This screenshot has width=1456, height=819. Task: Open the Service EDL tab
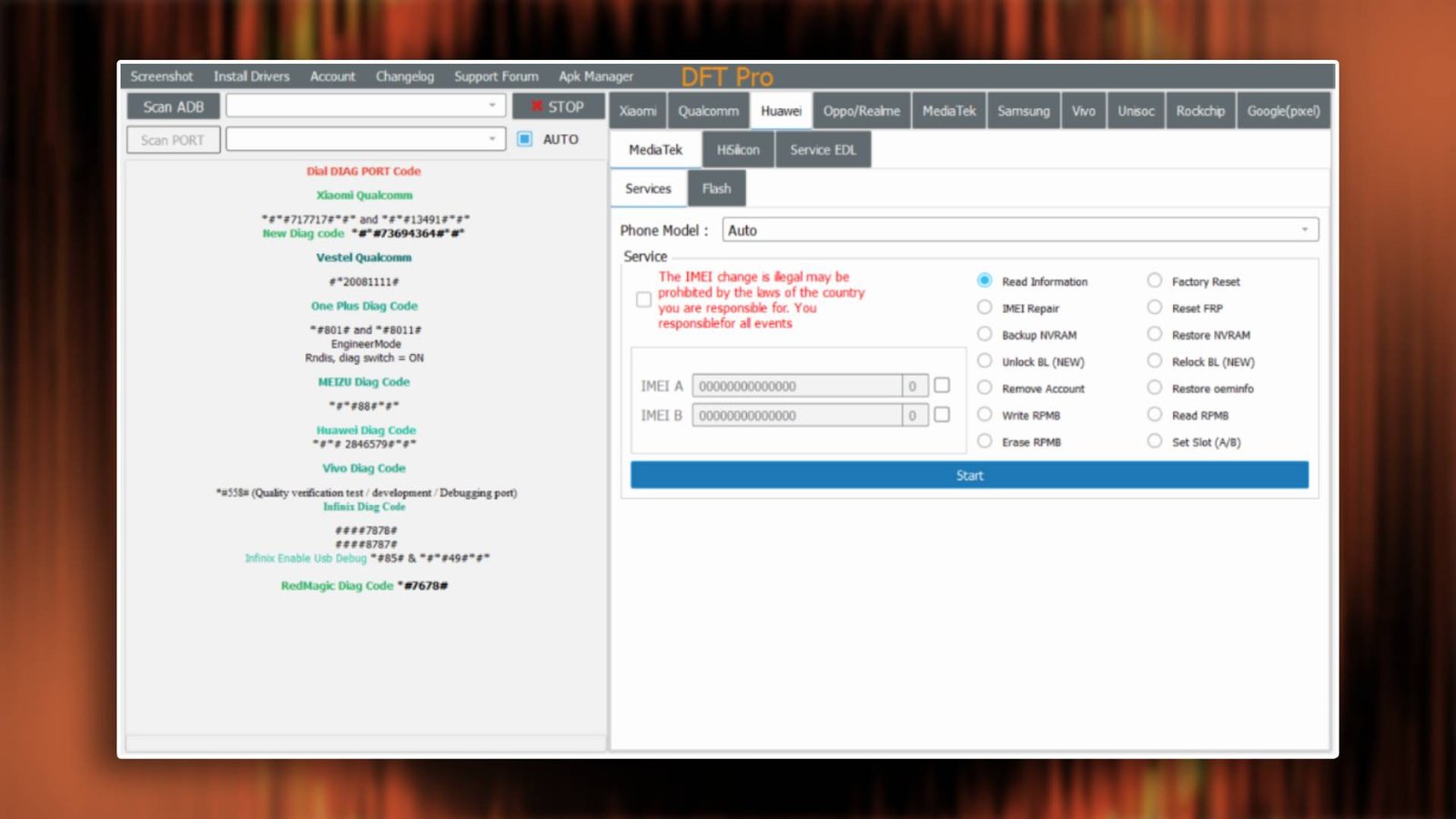[x=822, y=149]
